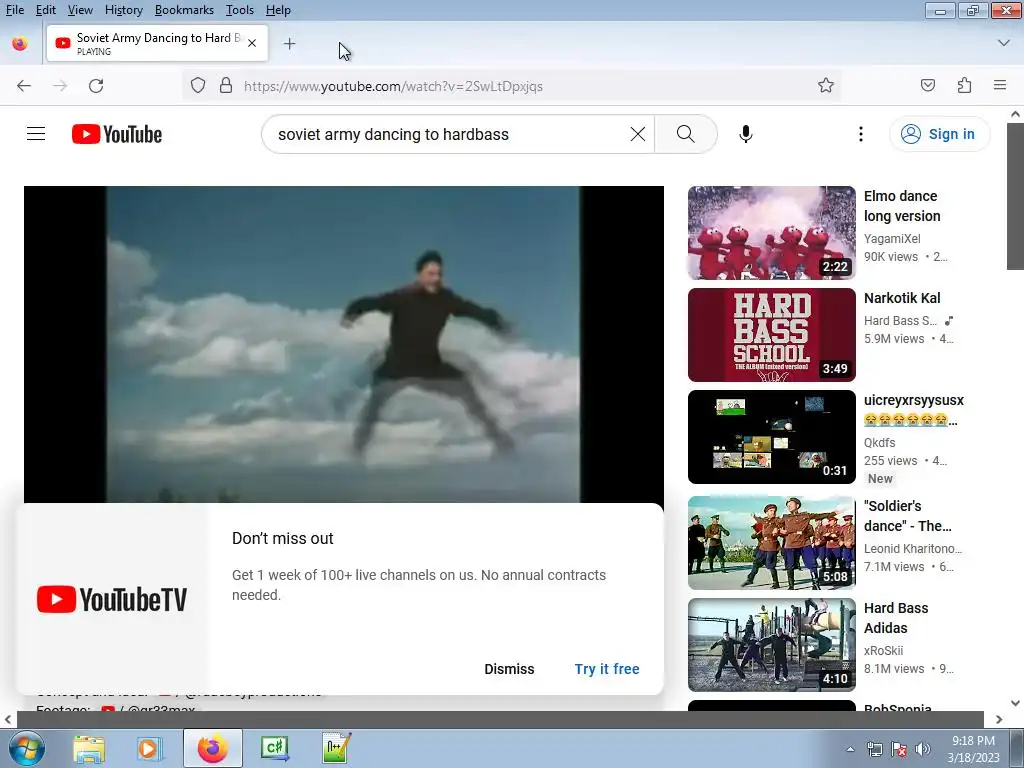
Task: Show hidden system tray icons
Action: [850, 749]
